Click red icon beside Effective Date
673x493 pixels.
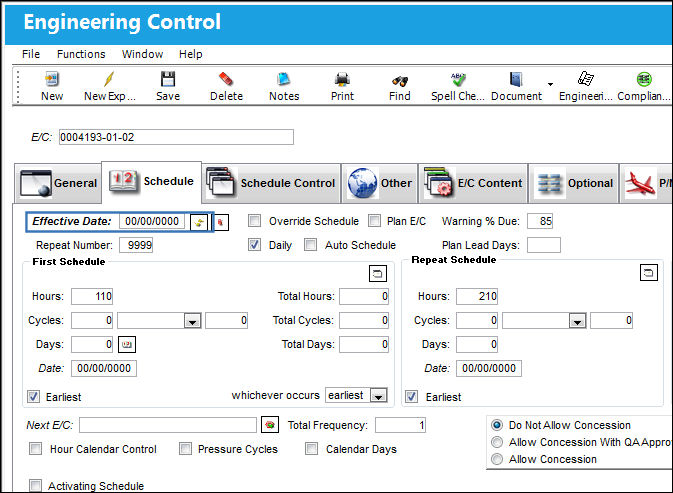pos(221,222)
